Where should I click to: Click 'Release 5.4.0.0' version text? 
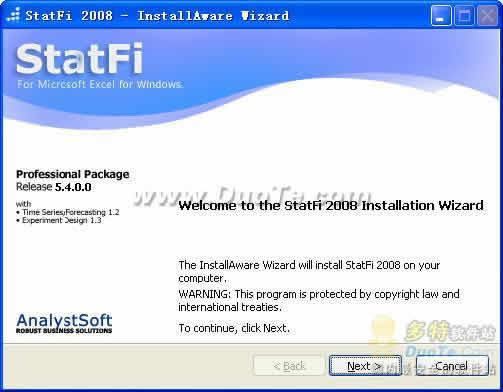click(x=53, y=187)
